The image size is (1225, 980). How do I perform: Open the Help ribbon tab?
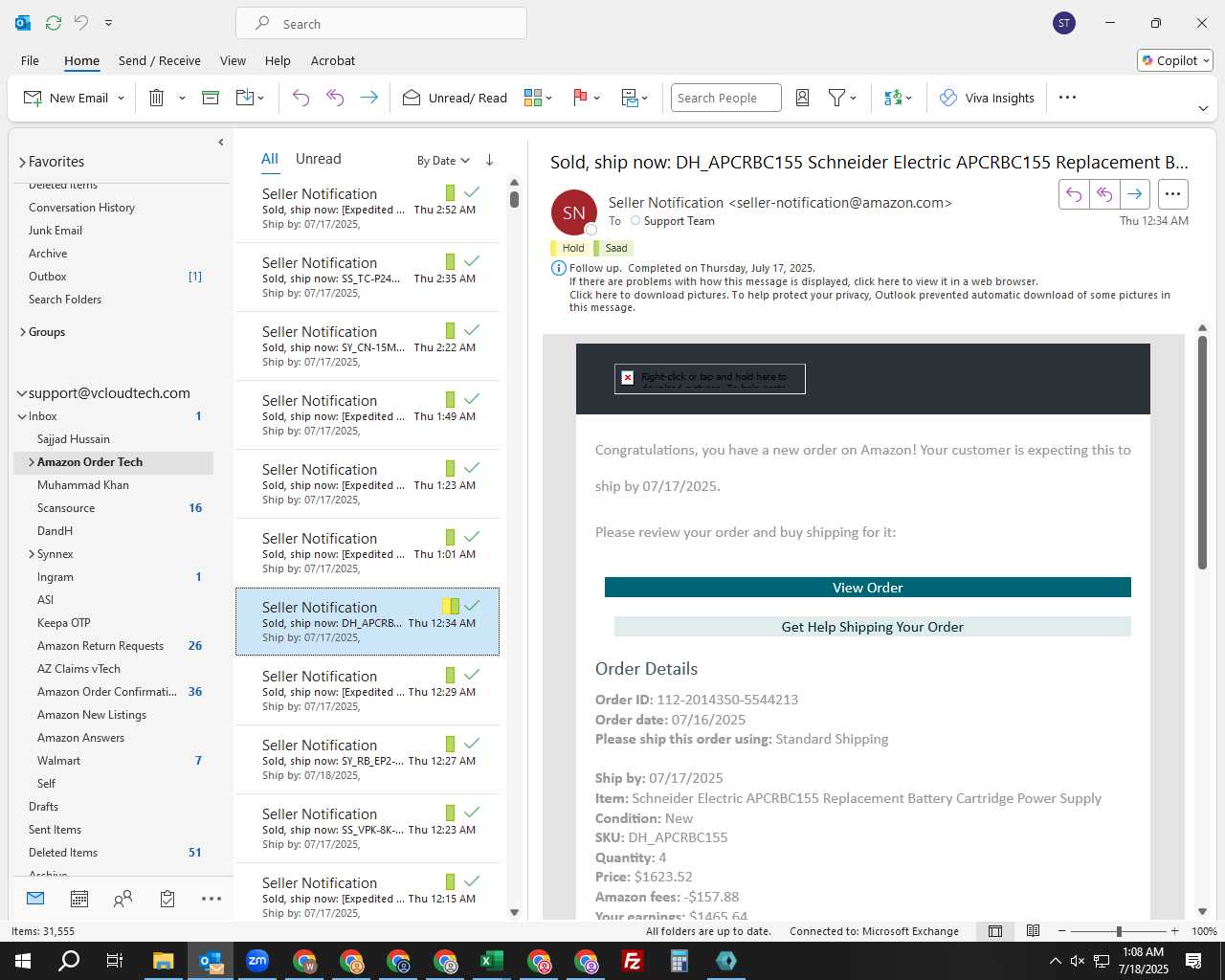pos(278,60)
